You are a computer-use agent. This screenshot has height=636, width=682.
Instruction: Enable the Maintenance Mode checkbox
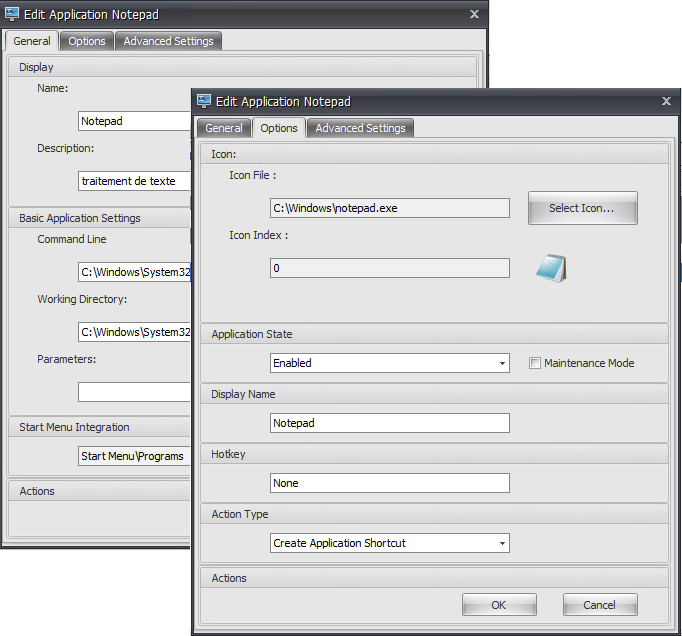(x=535, y=363)
